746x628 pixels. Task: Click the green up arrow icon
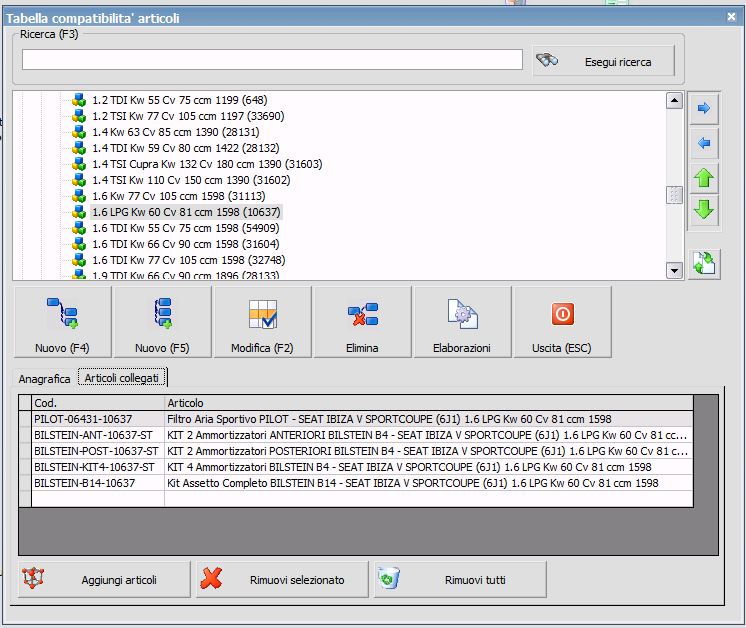[x=704, y=178]
